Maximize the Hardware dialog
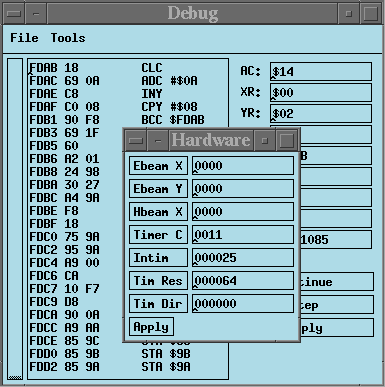Screen dimensions: 385x387 pyautogui.click(x=286, y=140)
